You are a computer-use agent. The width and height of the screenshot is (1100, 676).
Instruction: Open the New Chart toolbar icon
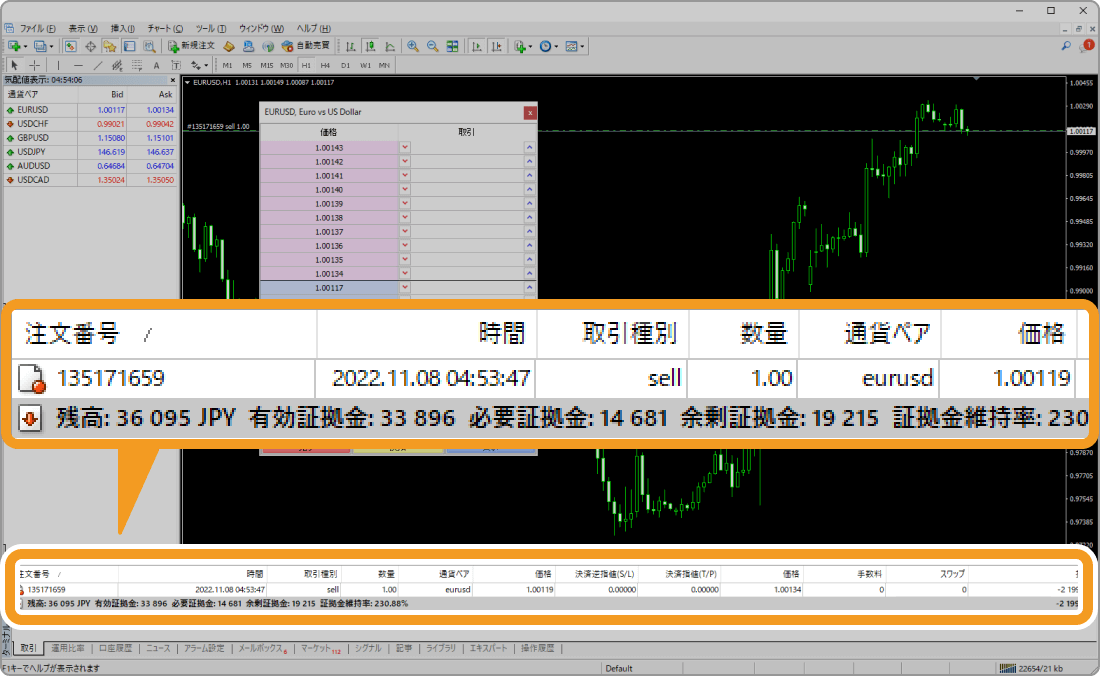pos(13,46)
